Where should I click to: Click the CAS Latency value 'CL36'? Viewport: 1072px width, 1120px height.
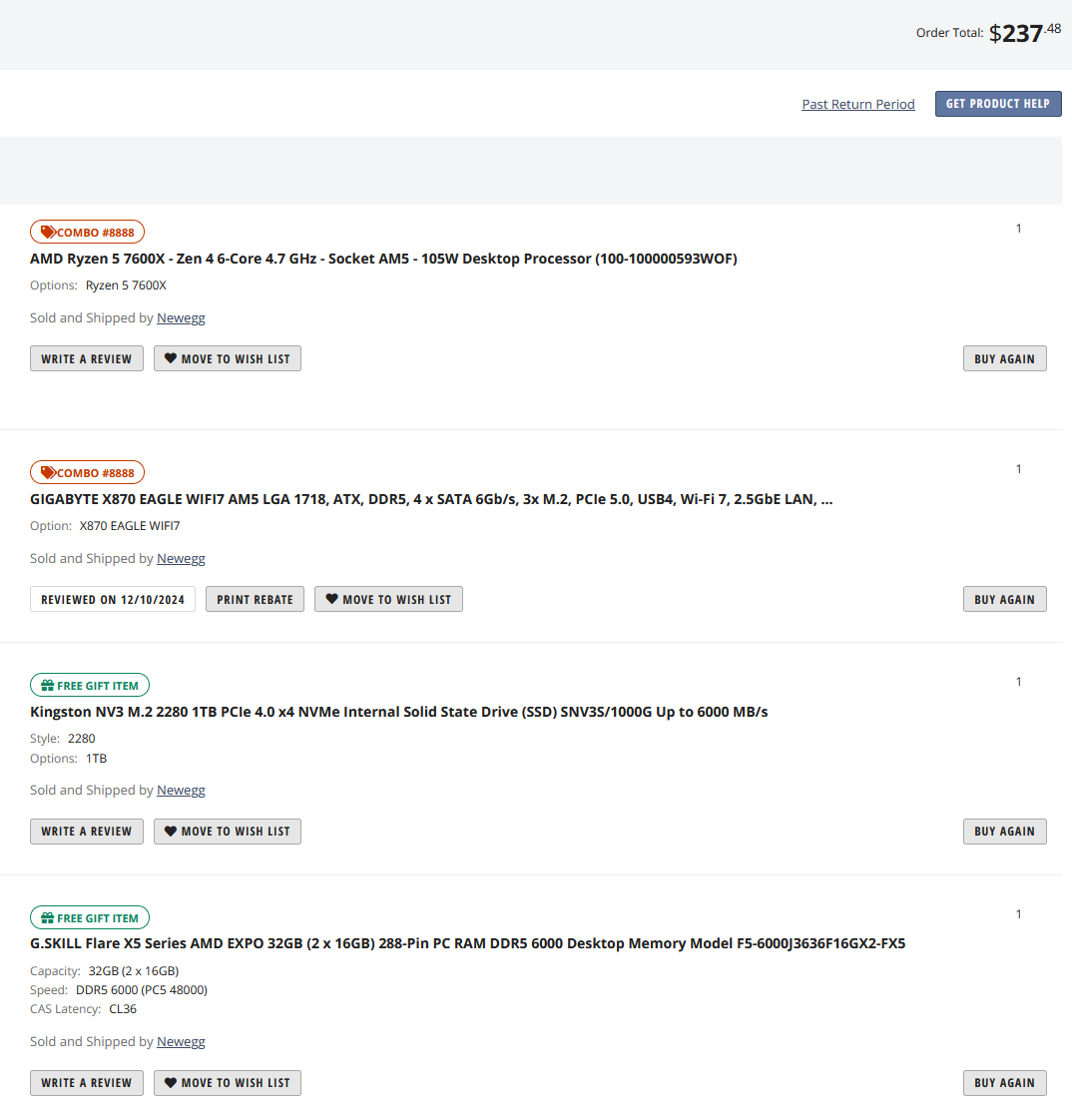[123, 1009]
